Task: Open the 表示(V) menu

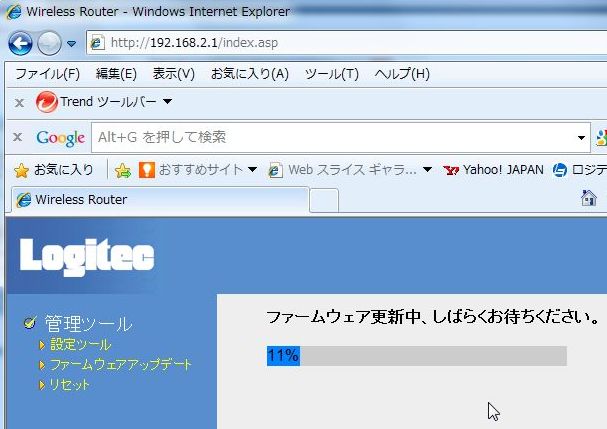Action: pos(173,74)
